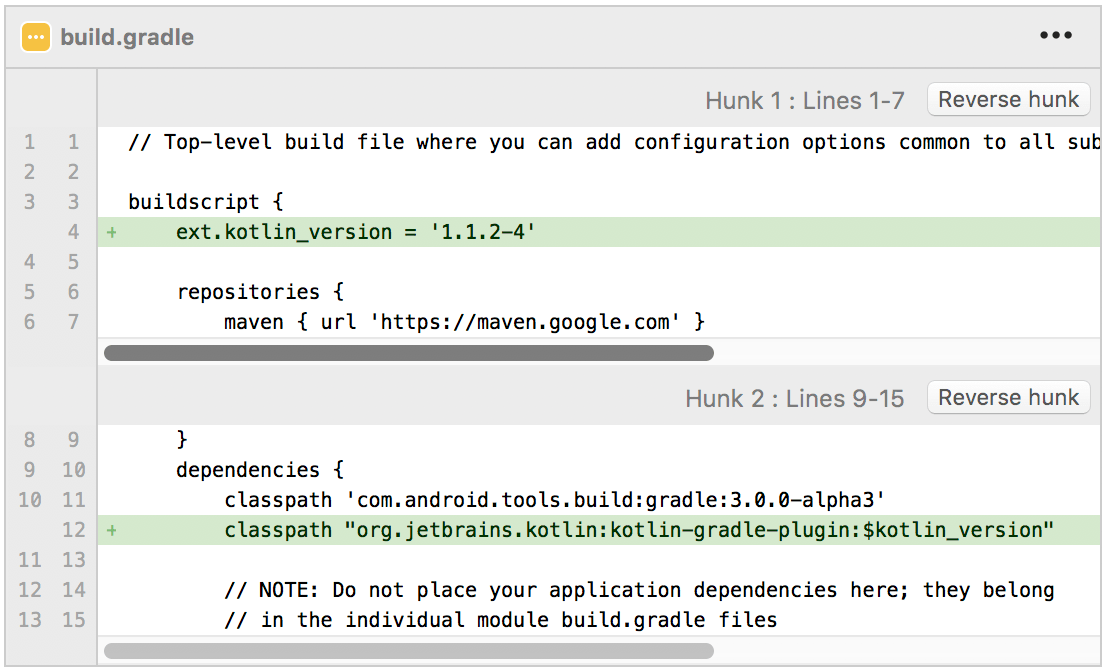Click the 'Hunk 1 : Lines 1-7' label

(x=804, y=101)
